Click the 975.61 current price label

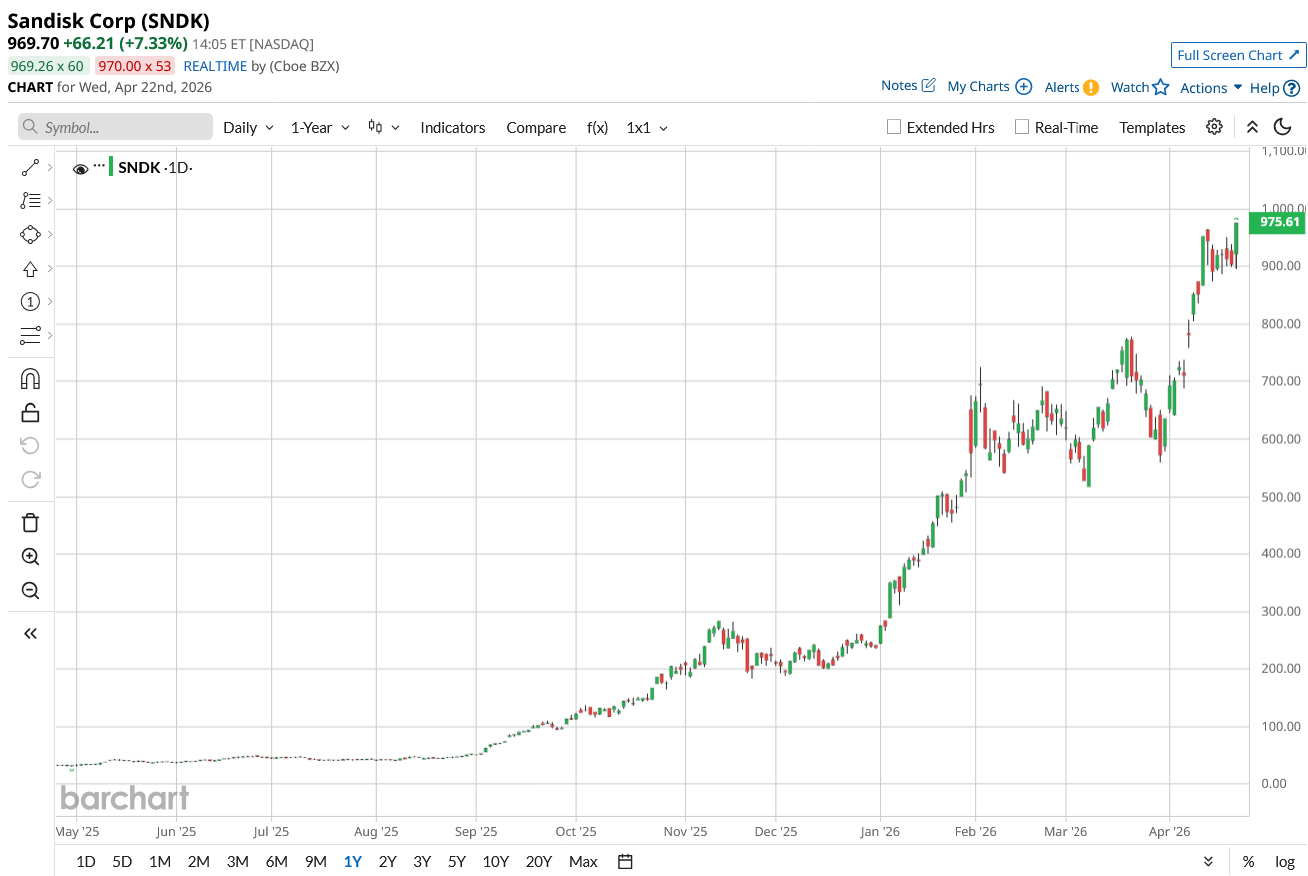pos(1279,222)
